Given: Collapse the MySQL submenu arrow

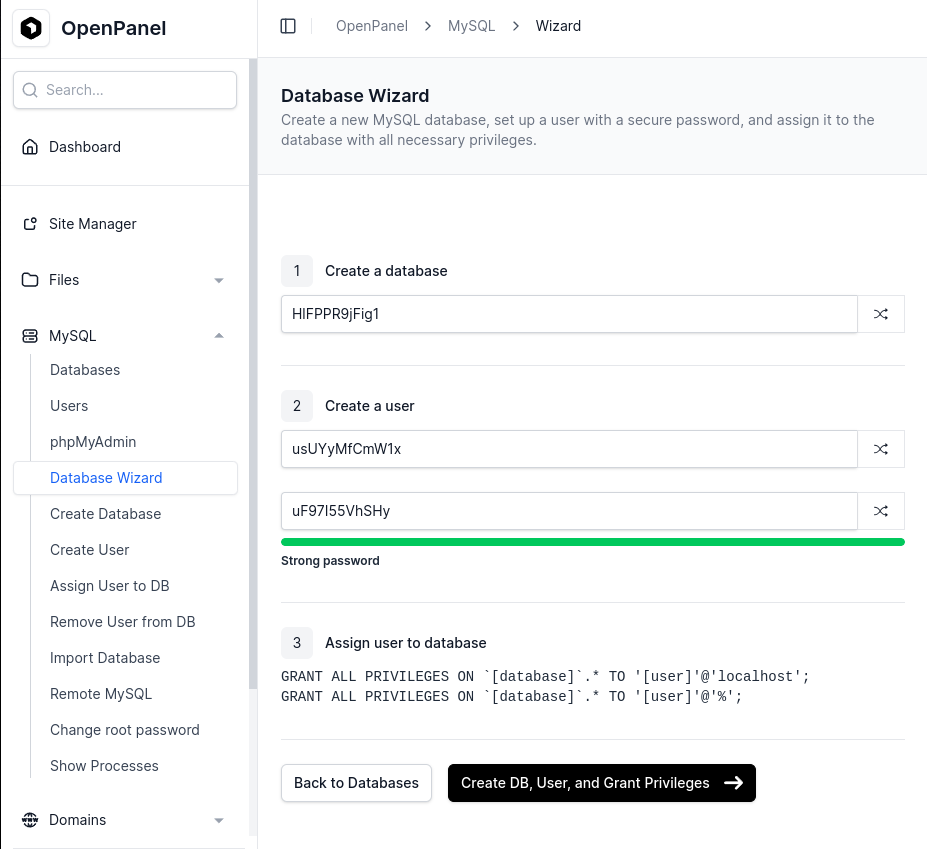Looking at the screenshot, I should tap(219, 336).
